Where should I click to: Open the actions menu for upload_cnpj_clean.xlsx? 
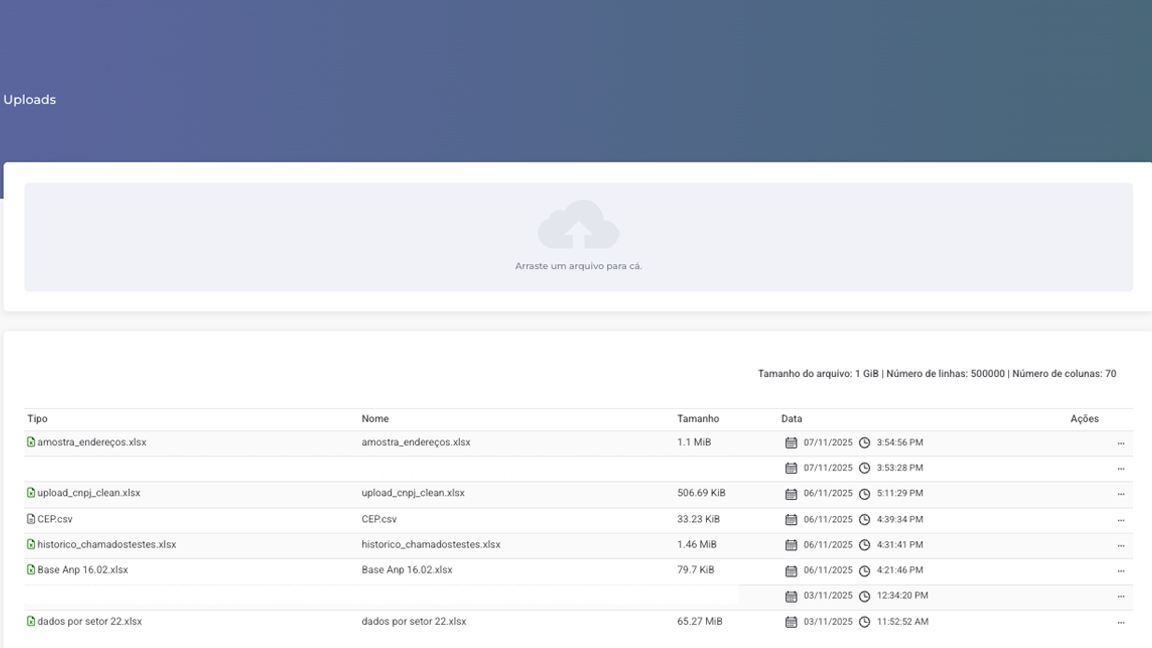pyautogui.click(x=1120, y=494)
